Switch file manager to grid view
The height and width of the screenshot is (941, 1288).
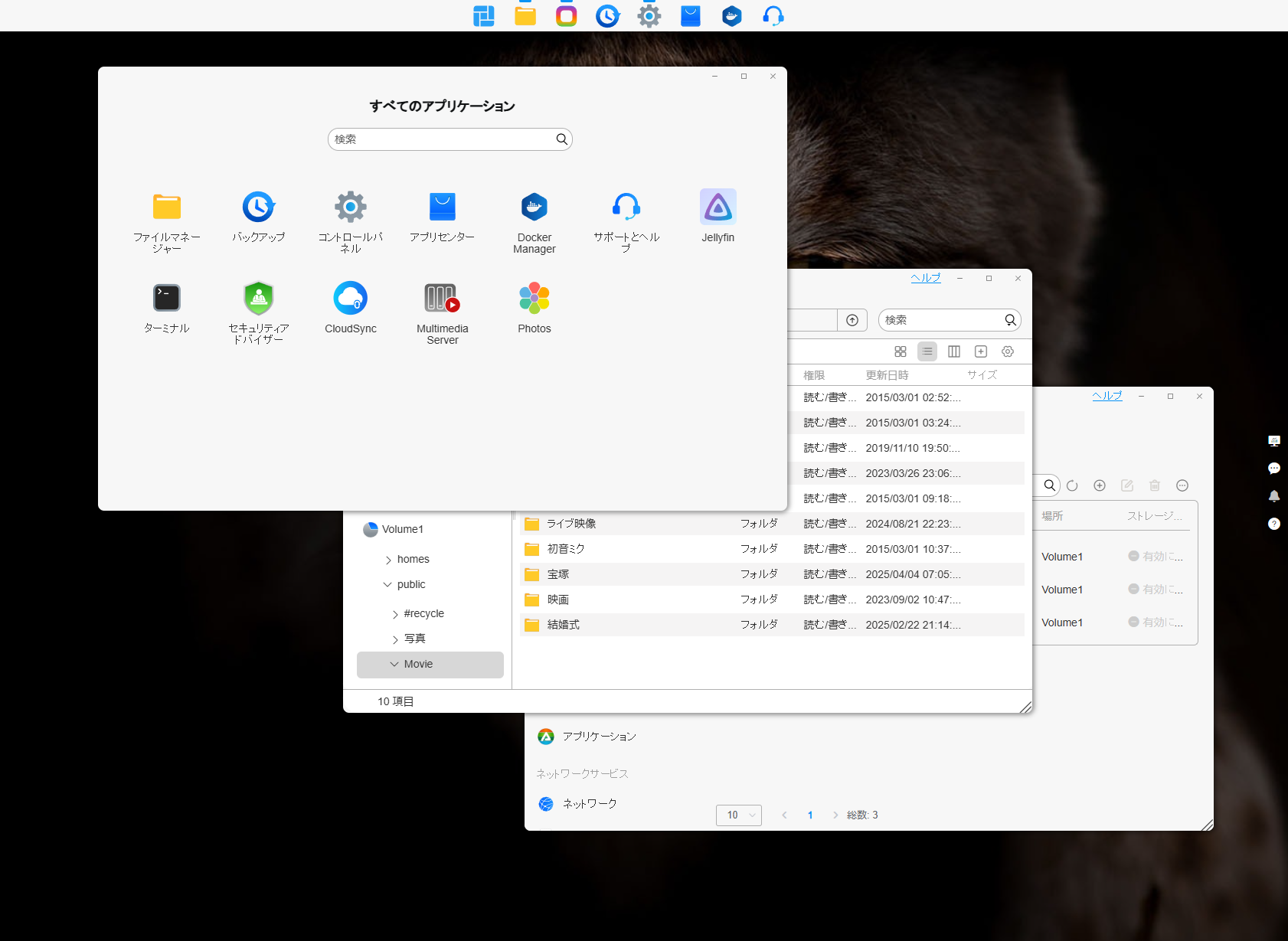(901, 351)
